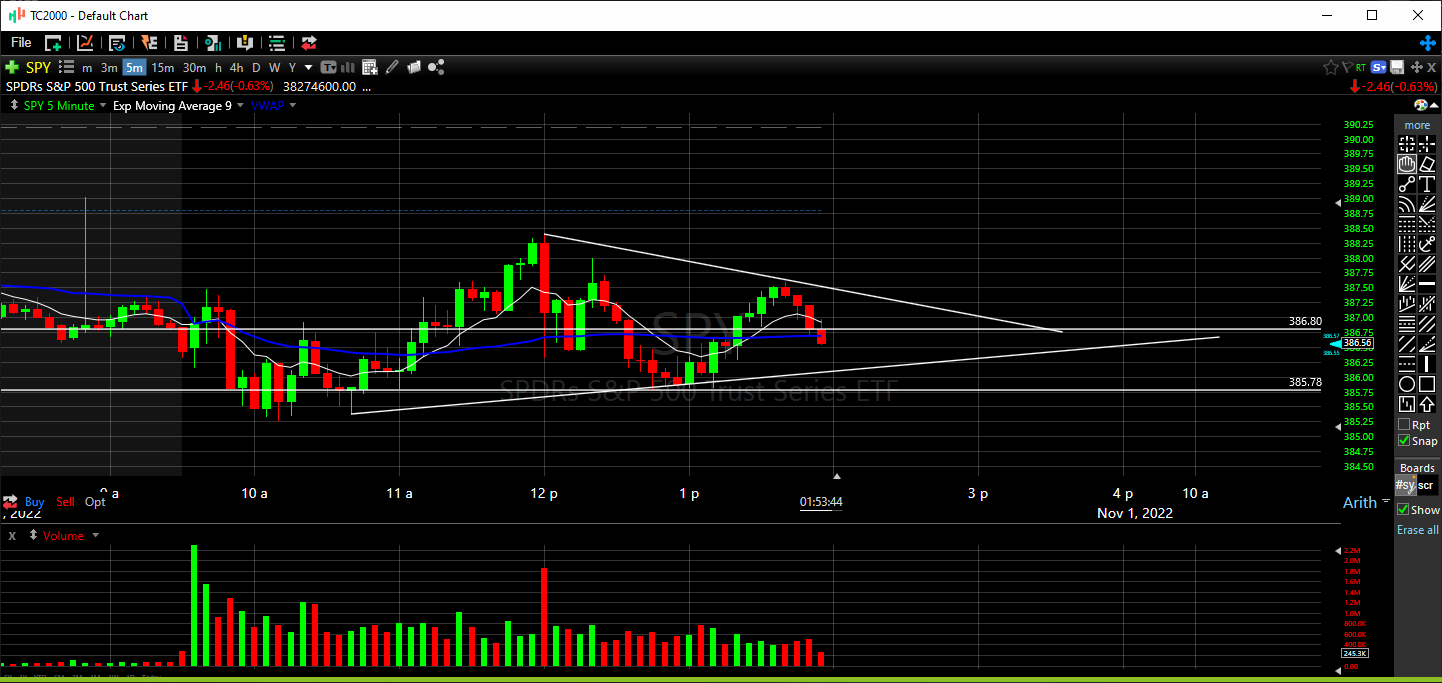Click the chart template 'T' icon

click(x=328, y=67)
